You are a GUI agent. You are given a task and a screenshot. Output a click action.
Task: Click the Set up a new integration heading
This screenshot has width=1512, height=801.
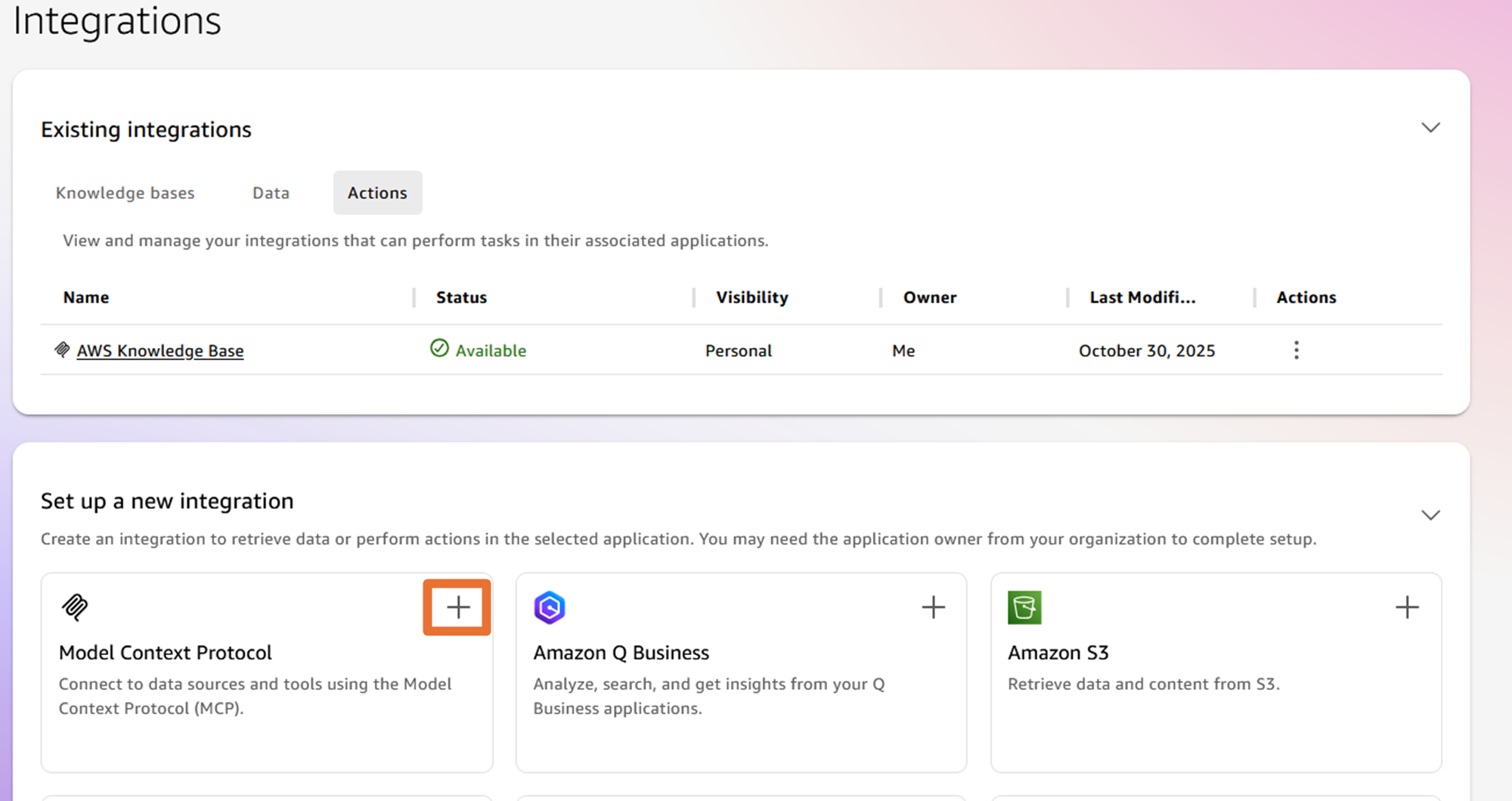(167, 501)
